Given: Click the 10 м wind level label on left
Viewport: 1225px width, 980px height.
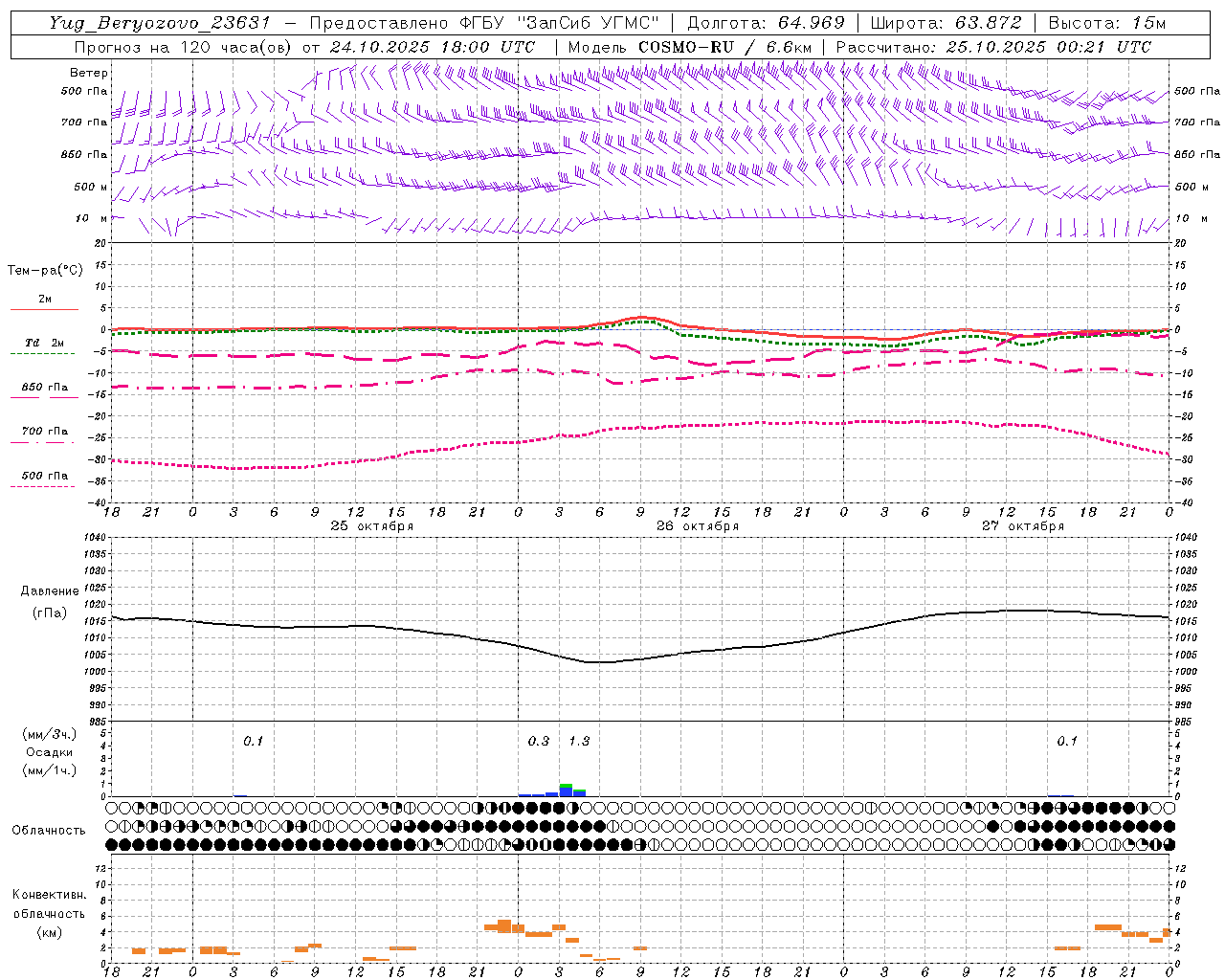Looking at the screenshot, I should (92, 218).
